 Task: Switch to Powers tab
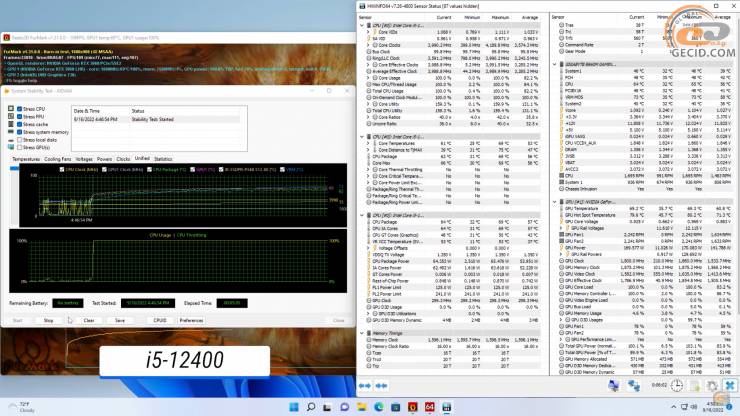tap(104, 159)
